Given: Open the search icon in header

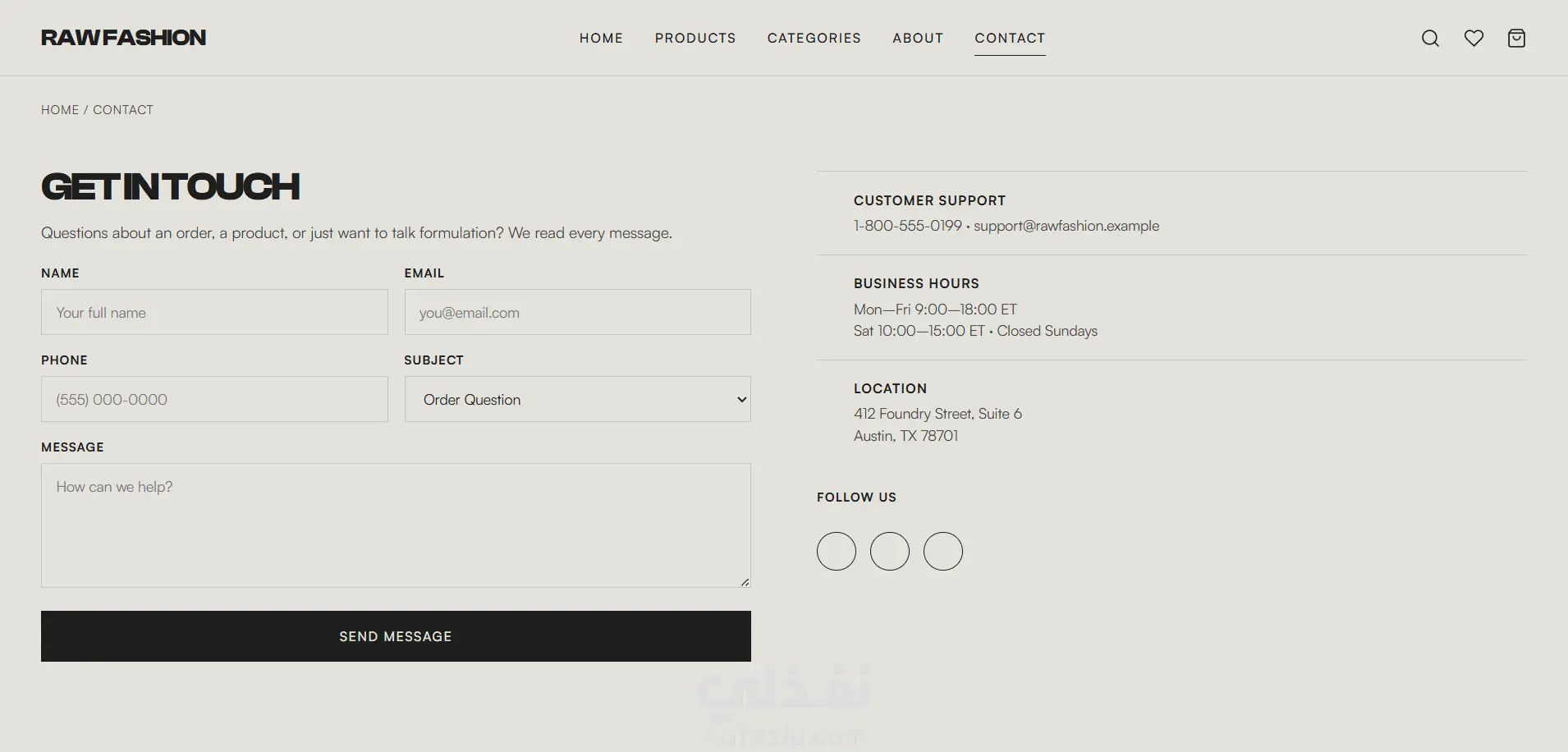Looking at the screenshot, I should coord(1430,38).
